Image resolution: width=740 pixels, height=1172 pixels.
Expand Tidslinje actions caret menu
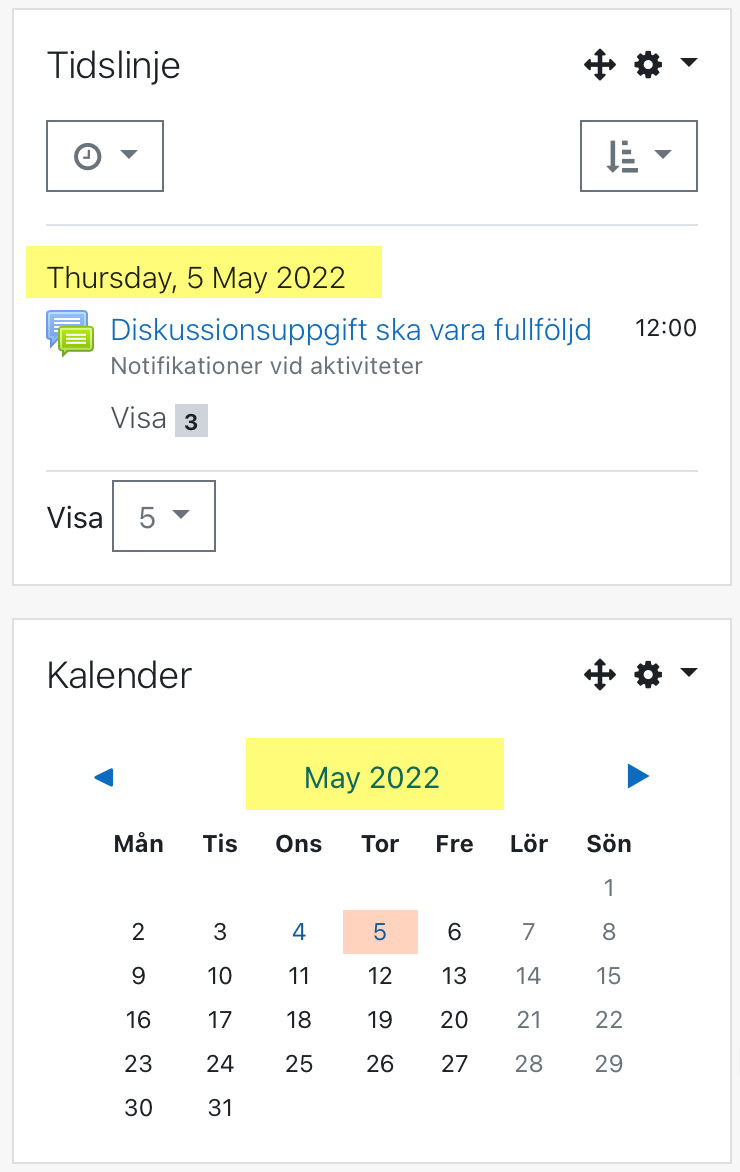(x=688, y=63)
